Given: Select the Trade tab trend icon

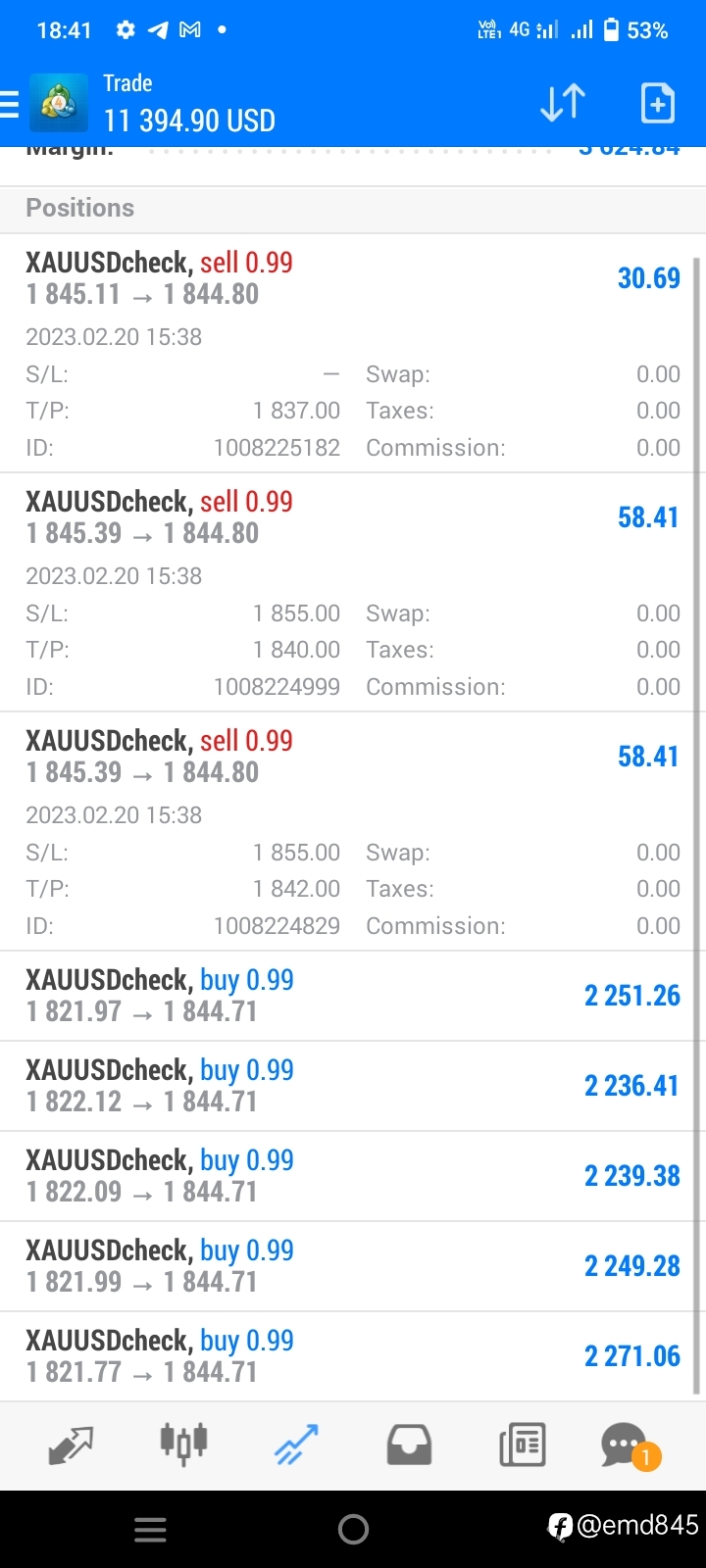Looking at the screenshot, I should click(x=296, y=1445).
